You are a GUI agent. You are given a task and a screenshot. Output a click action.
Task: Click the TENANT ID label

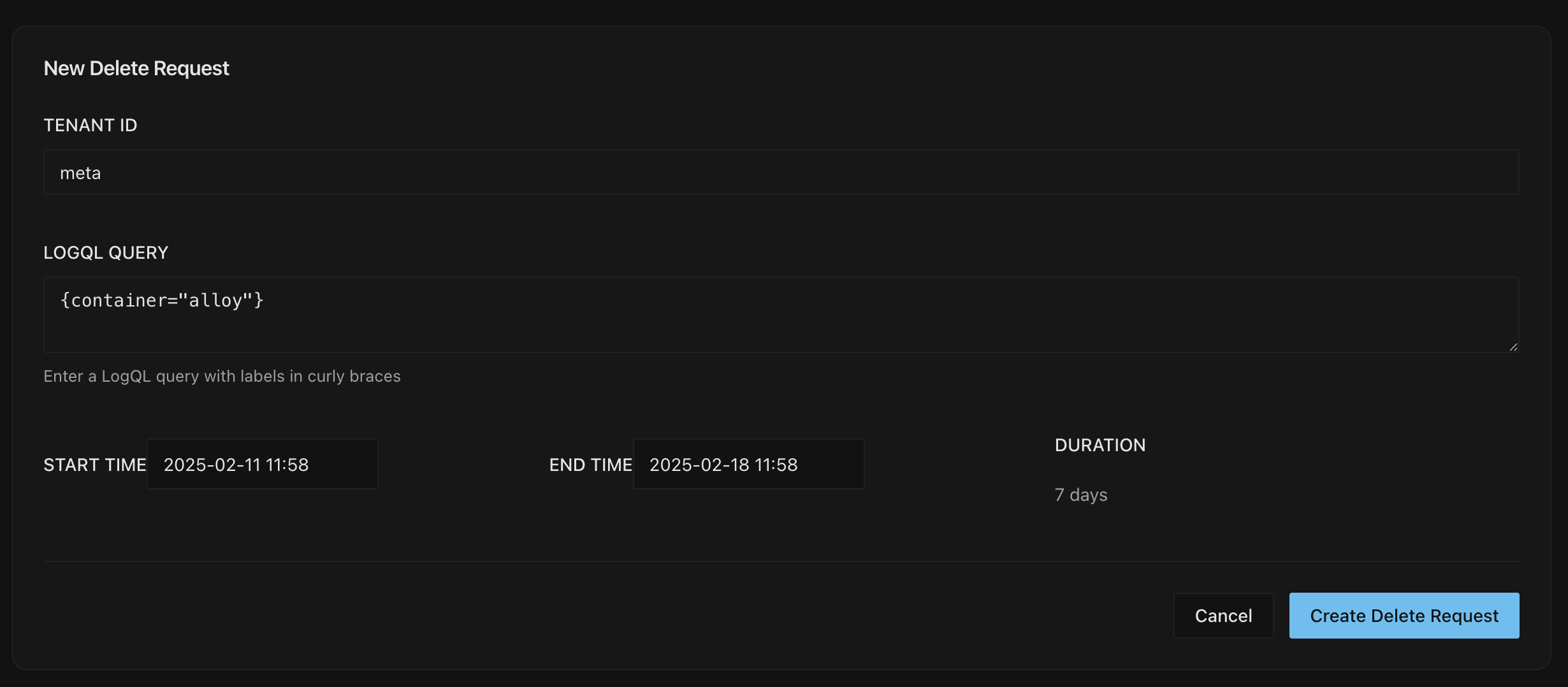click(90, 125)
